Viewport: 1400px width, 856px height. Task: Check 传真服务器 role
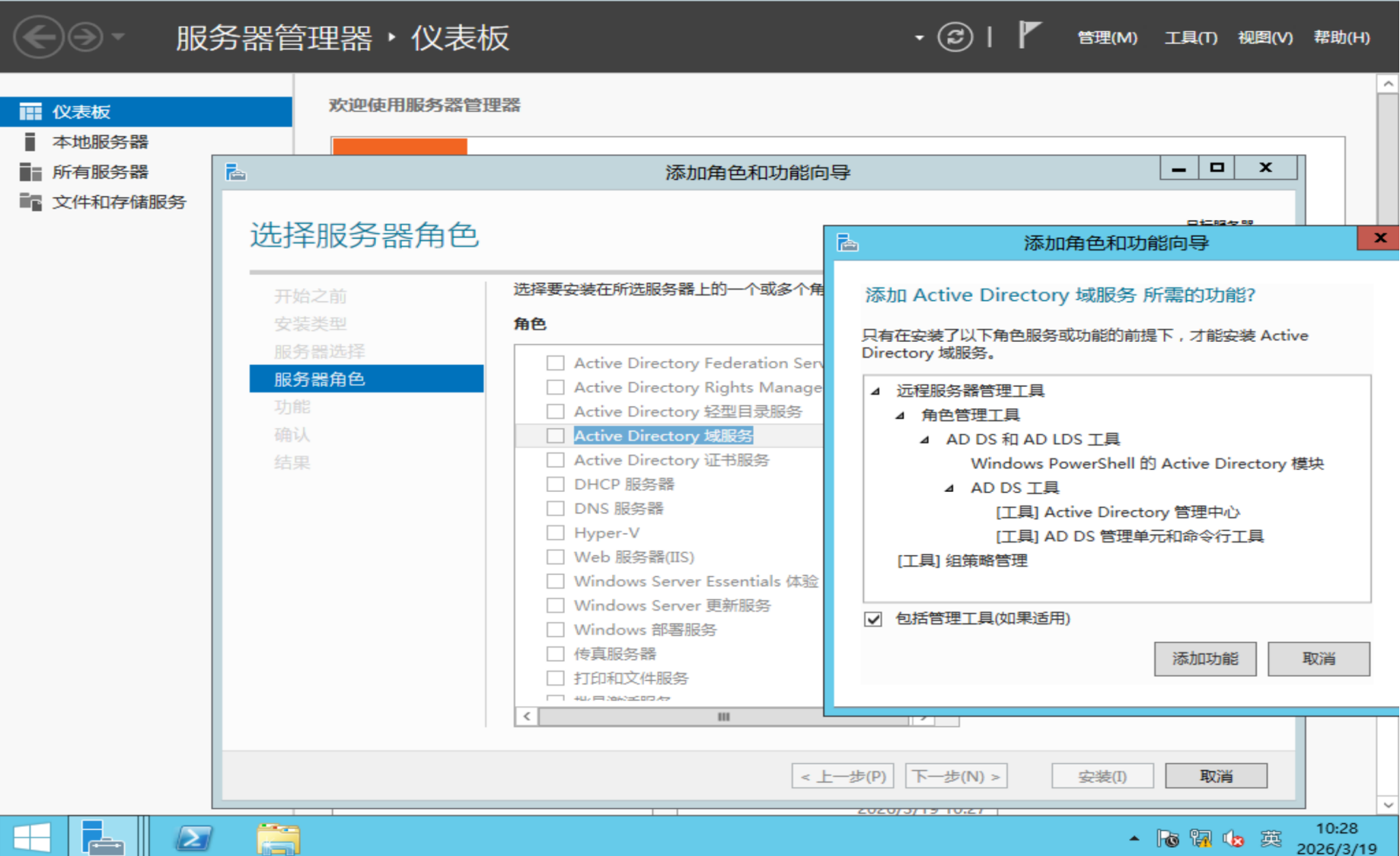pos(556,654)
